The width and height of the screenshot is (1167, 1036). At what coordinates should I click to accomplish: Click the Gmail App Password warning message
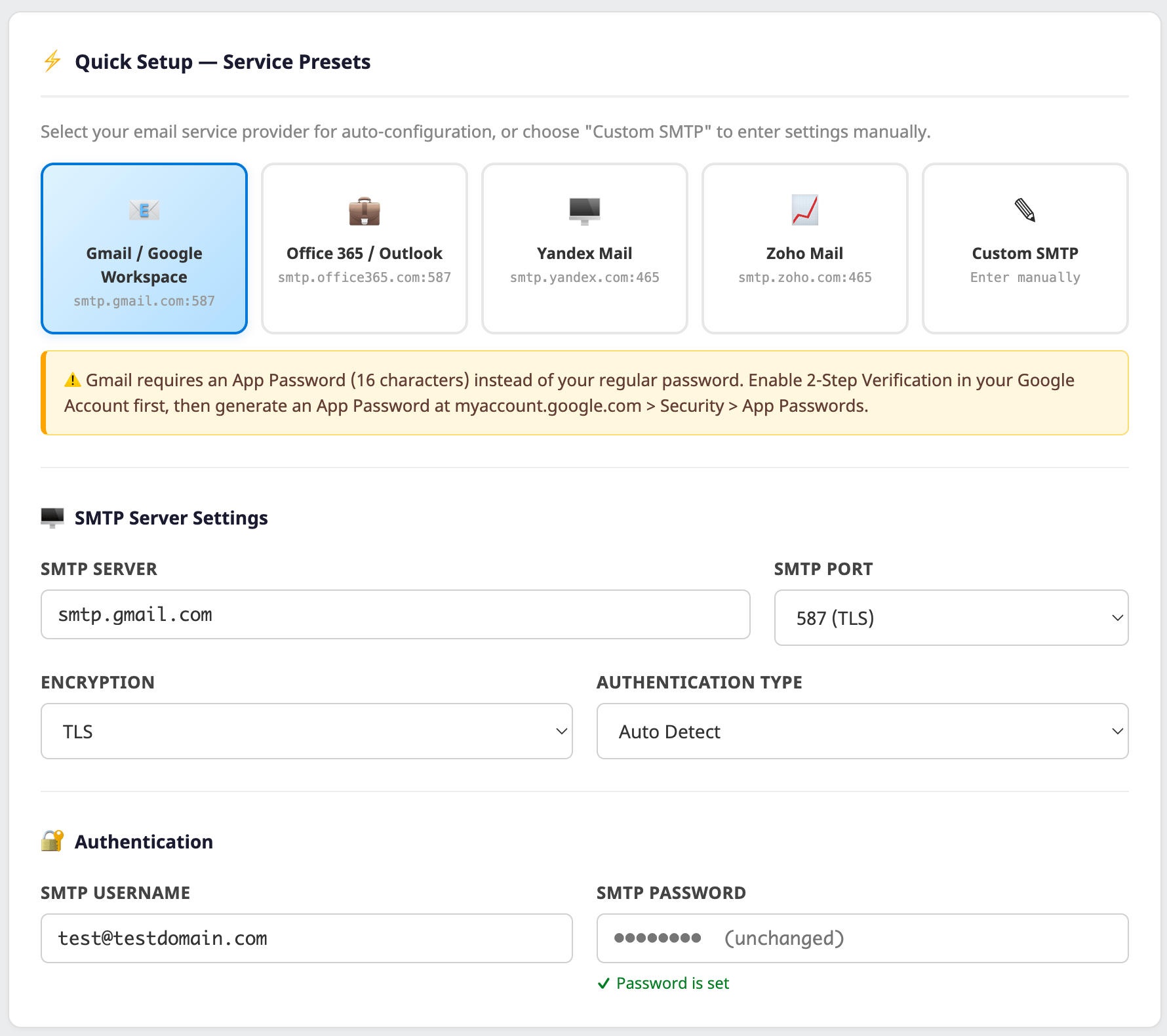tap(585, 393)
